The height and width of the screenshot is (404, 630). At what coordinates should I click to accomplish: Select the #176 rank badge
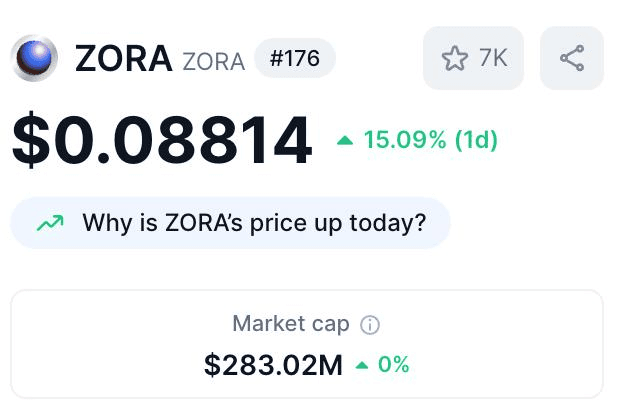(x=295, y=58)
